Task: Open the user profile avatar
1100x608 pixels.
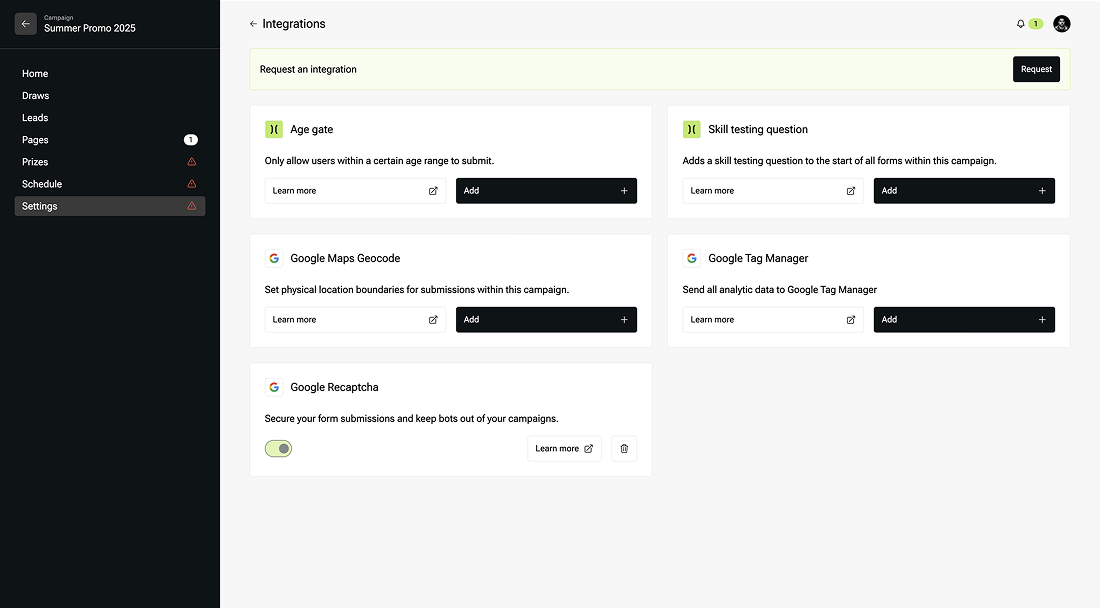Action: (1061, 24)
